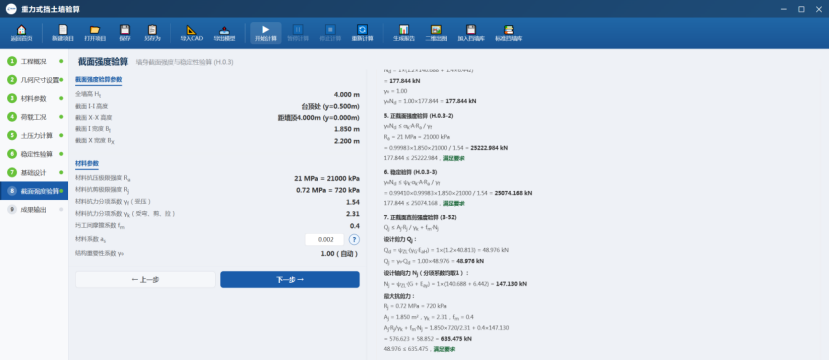Click help question mark beside 材料系数 field
Image resolution: width=829 pixels, height=361 pixels.
coord(354,239)
